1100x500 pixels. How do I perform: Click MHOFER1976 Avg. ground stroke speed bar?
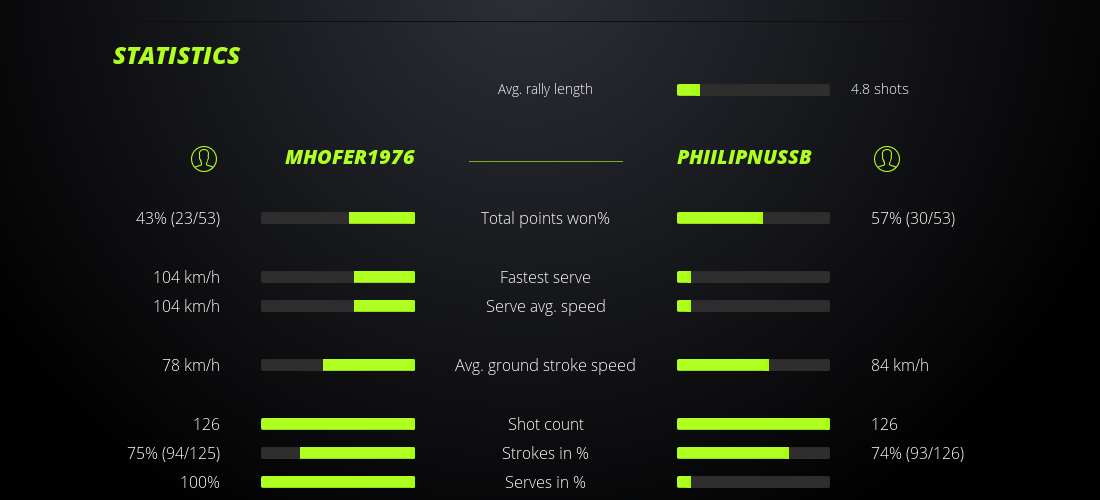coord(338,365)
